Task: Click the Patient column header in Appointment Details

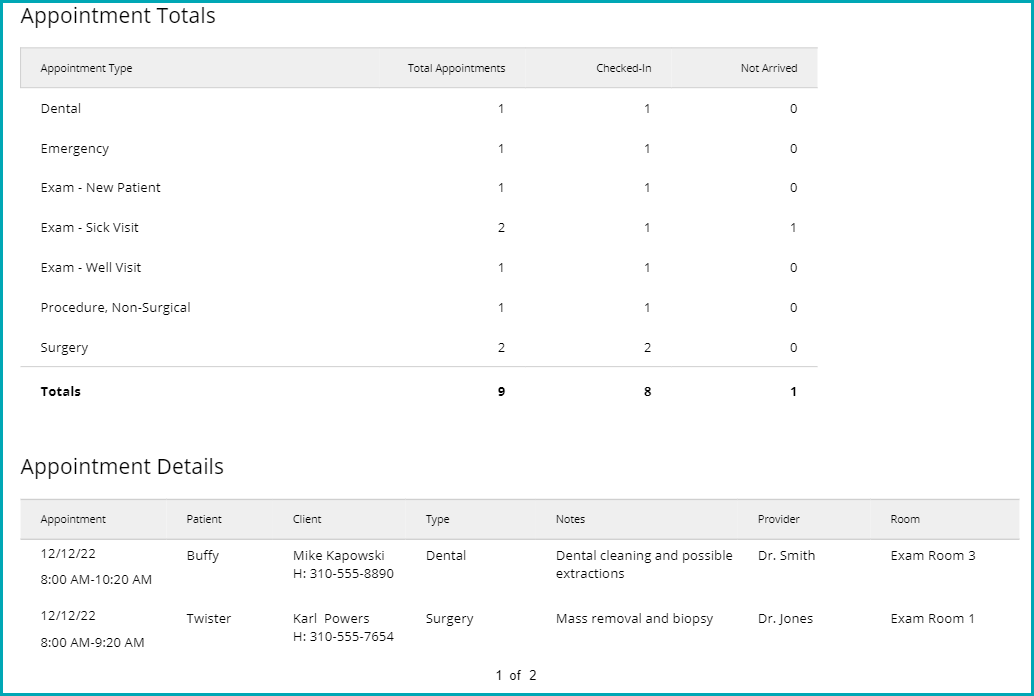Action: (x=204, y=520)
